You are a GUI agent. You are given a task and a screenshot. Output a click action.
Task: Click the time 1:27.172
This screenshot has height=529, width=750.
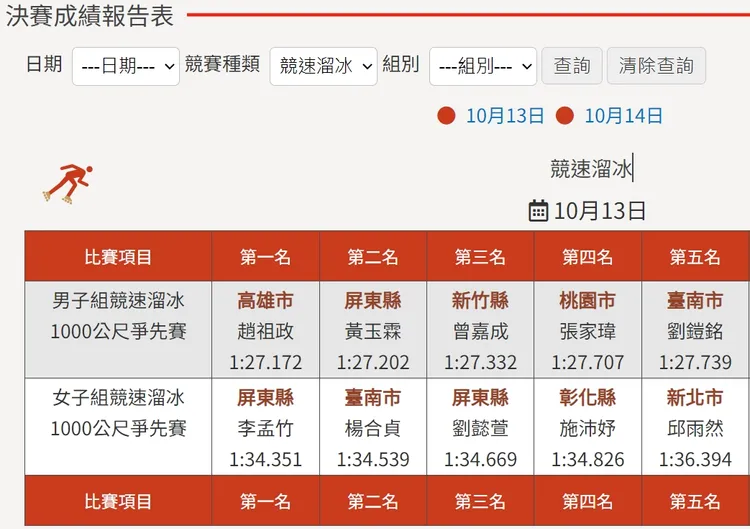[265, 362]
